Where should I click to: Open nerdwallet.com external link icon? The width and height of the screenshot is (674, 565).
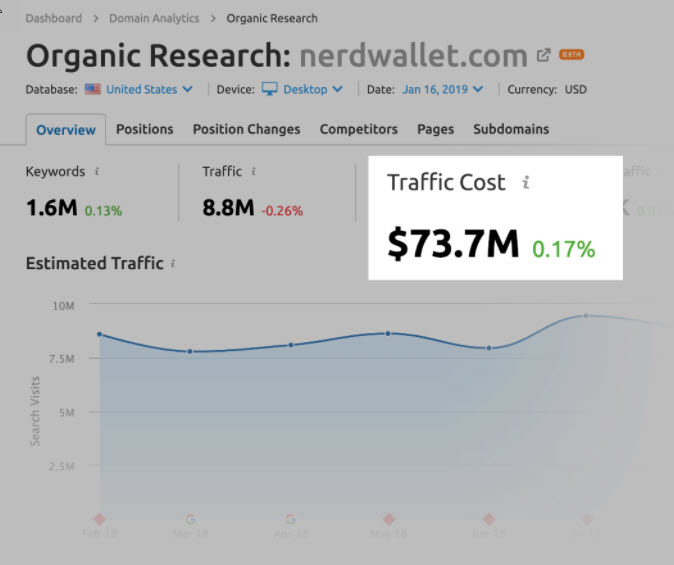pos(543,55)
